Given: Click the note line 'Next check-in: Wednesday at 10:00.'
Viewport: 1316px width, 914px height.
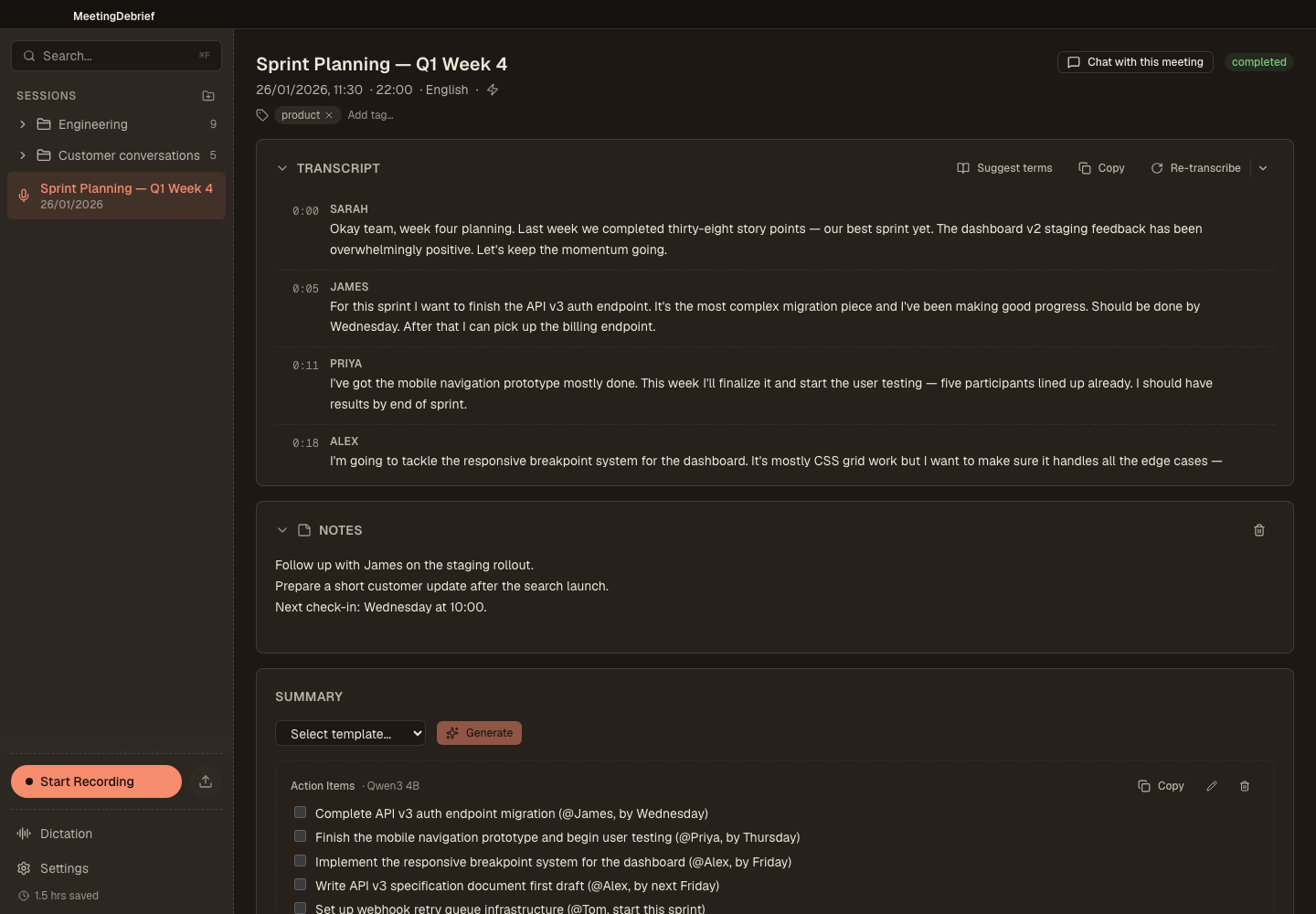Looking at the screenshot, I should (x=380, y=607).
